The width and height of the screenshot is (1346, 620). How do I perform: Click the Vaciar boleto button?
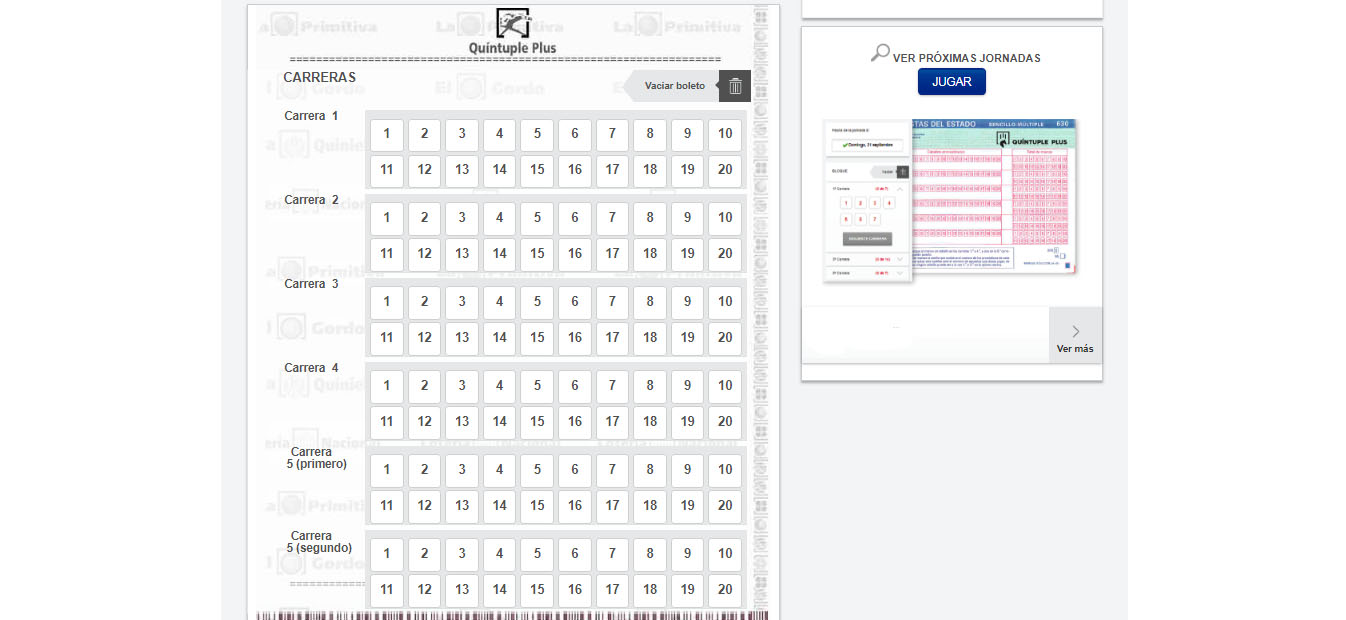(675, 86)
